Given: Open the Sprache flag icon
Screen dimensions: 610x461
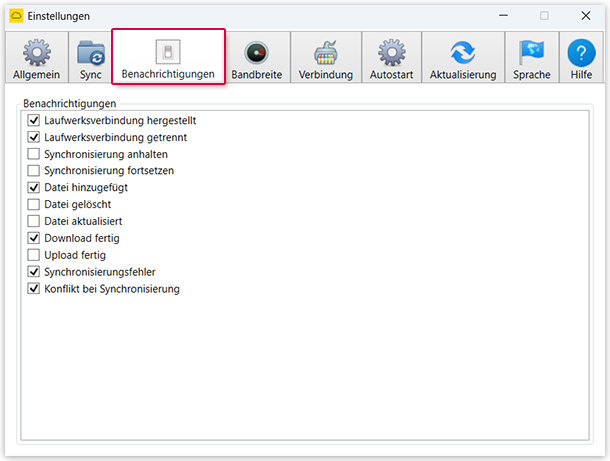Looking at the screenshot, I should [531, 53].
